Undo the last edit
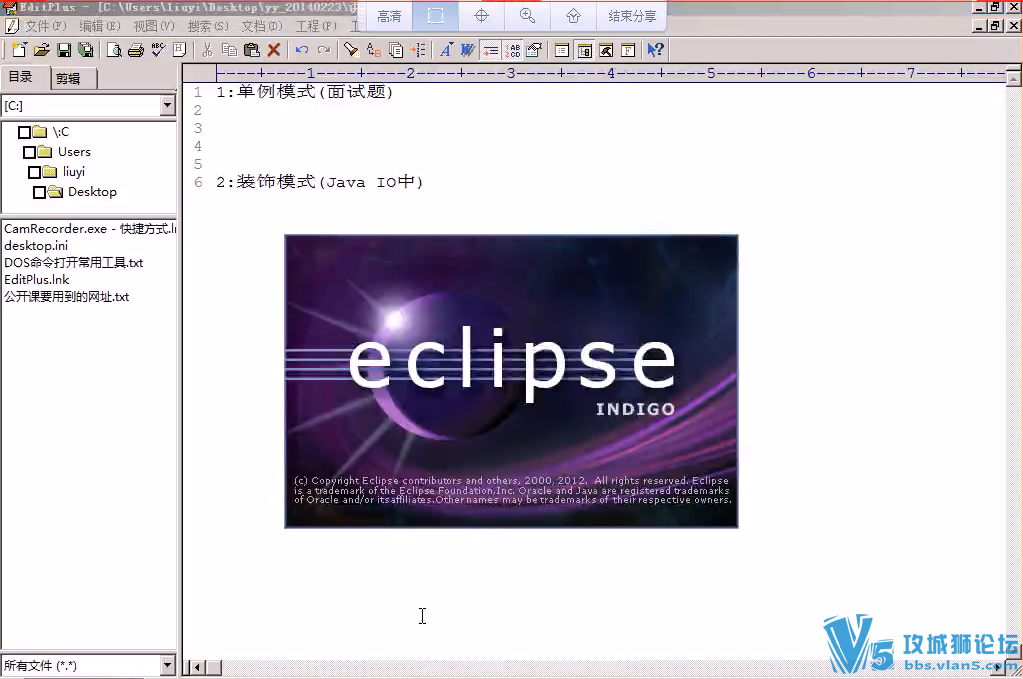The width and height of the screenshot is (1023, 679). tap(301, 50)
